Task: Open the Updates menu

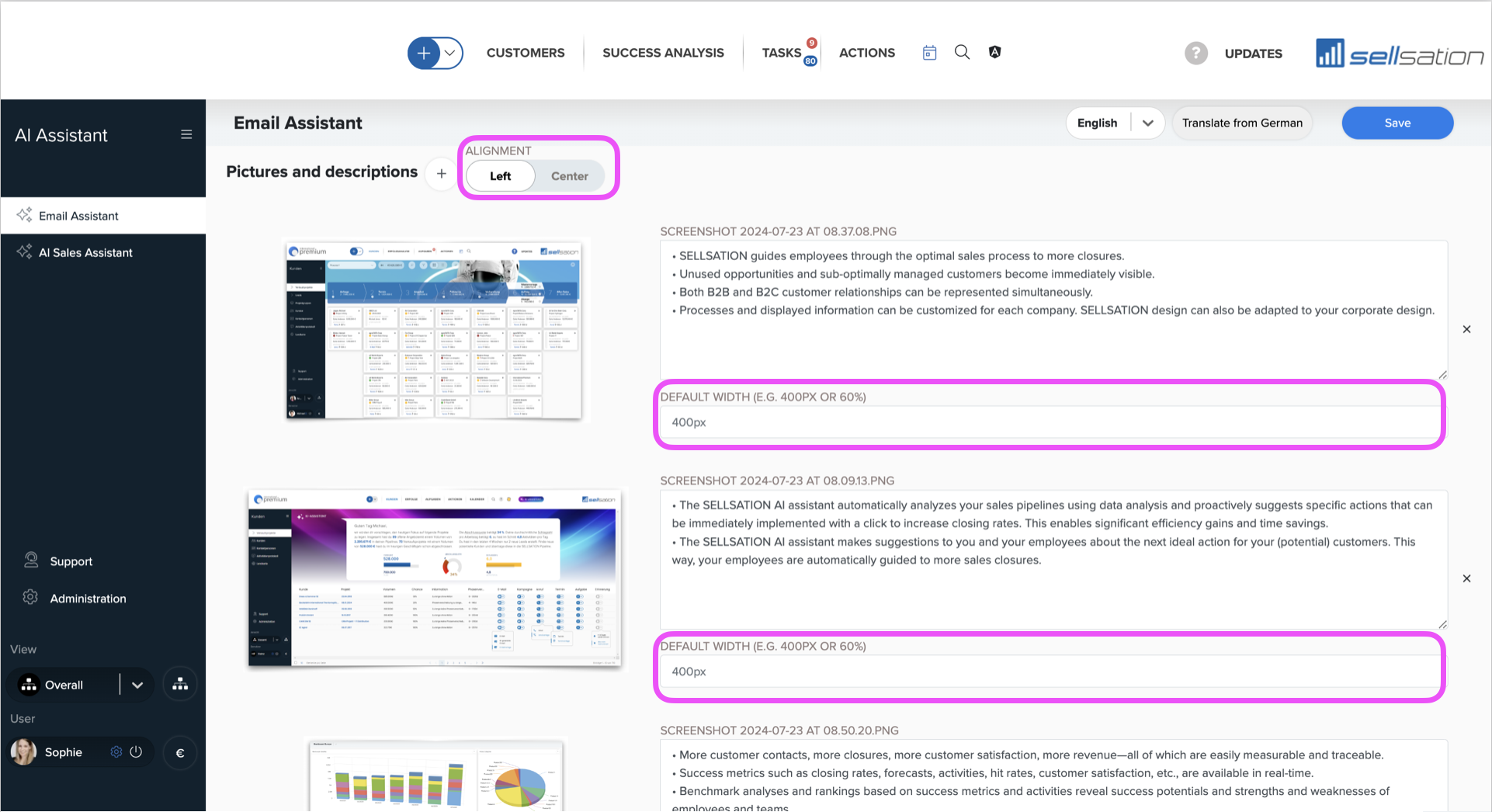Action: (1253, 54)
